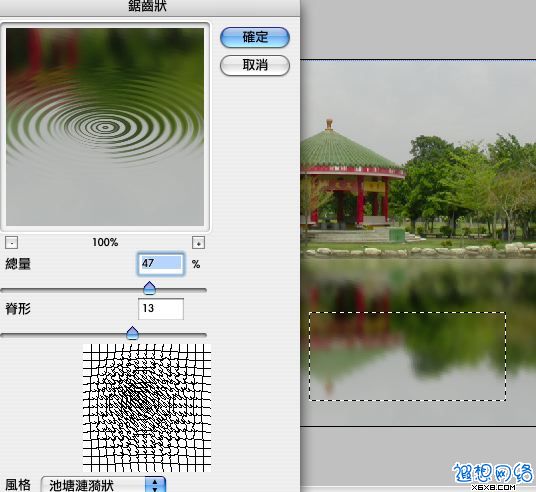Click the watermark logo bottom right
Viewport: 536px width, 492px height.
click(x=493, y=476)
